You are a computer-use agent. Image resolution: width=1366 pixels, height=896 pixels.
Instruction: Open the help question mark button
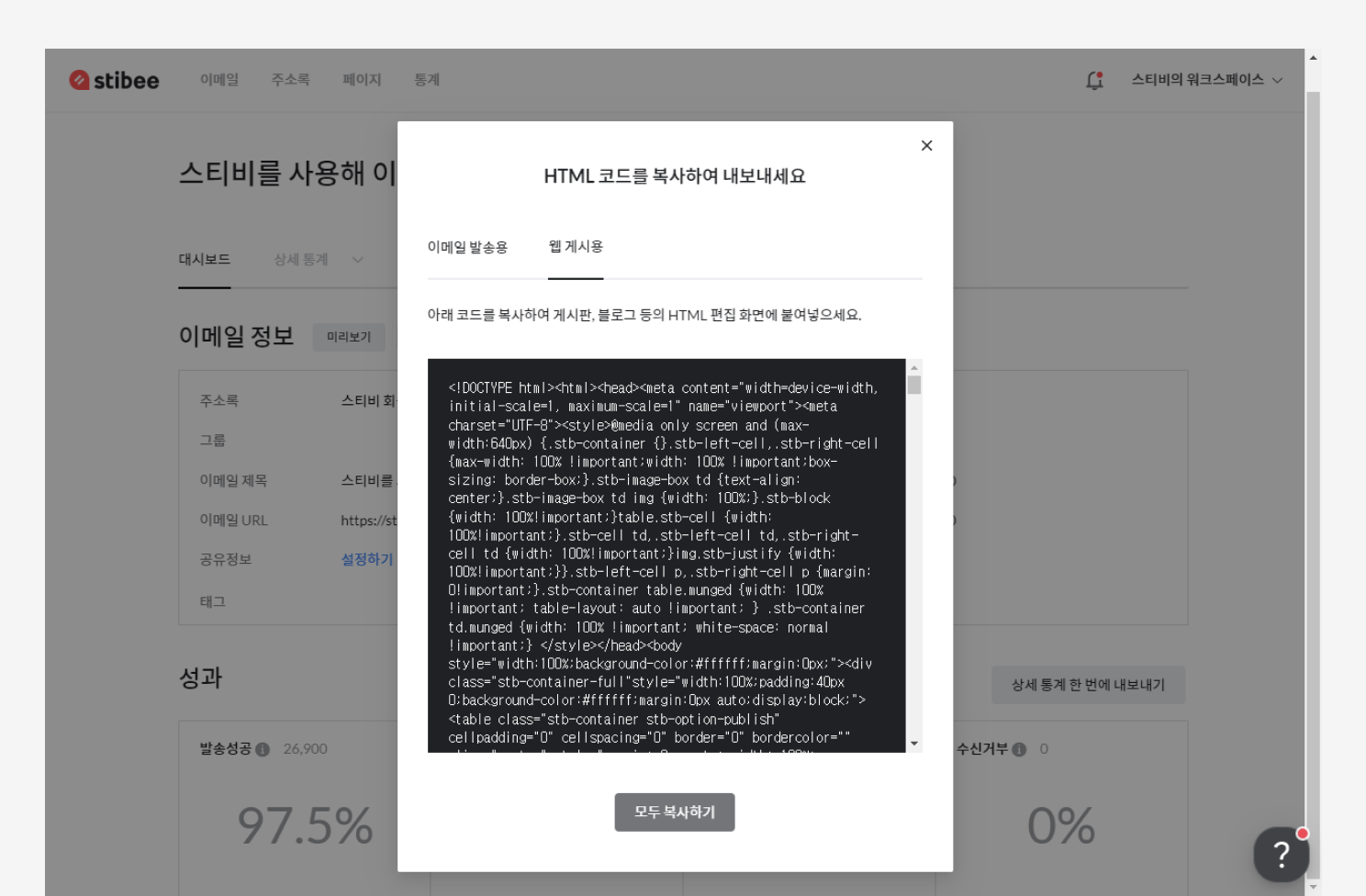pyautogui.click(x=1281, y=854)
